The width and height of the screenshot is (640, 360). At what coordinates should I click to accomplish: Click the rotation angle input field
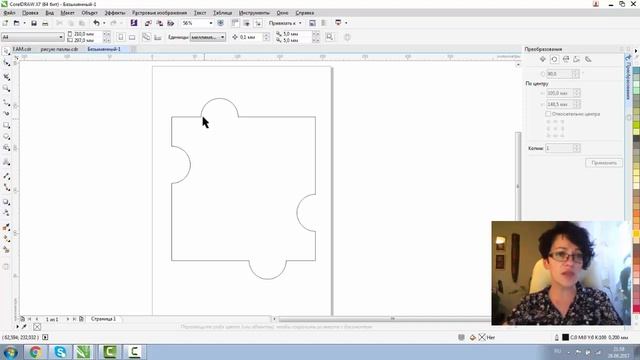pyautogui.click(x=559, y=74)
